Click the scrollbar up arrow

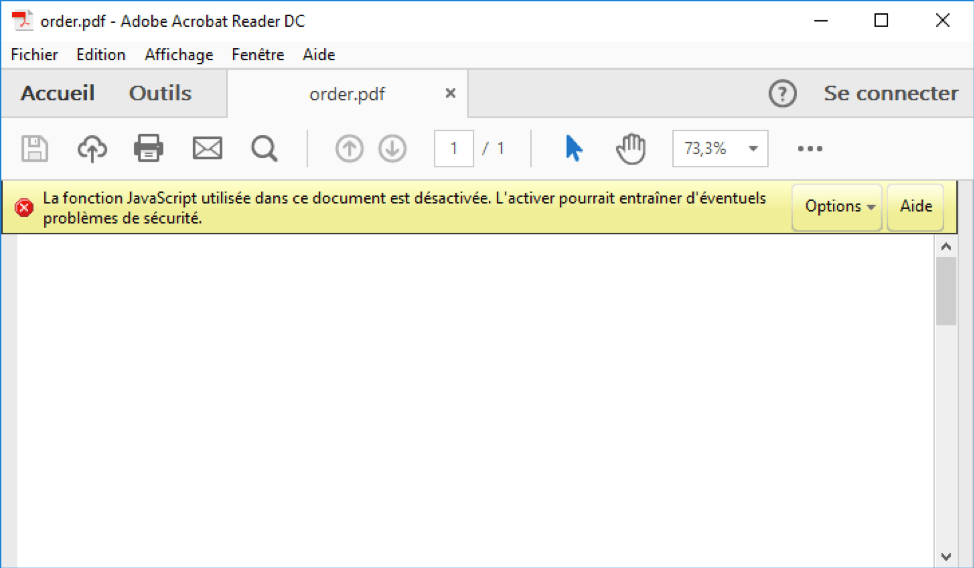tap(946, 247)
